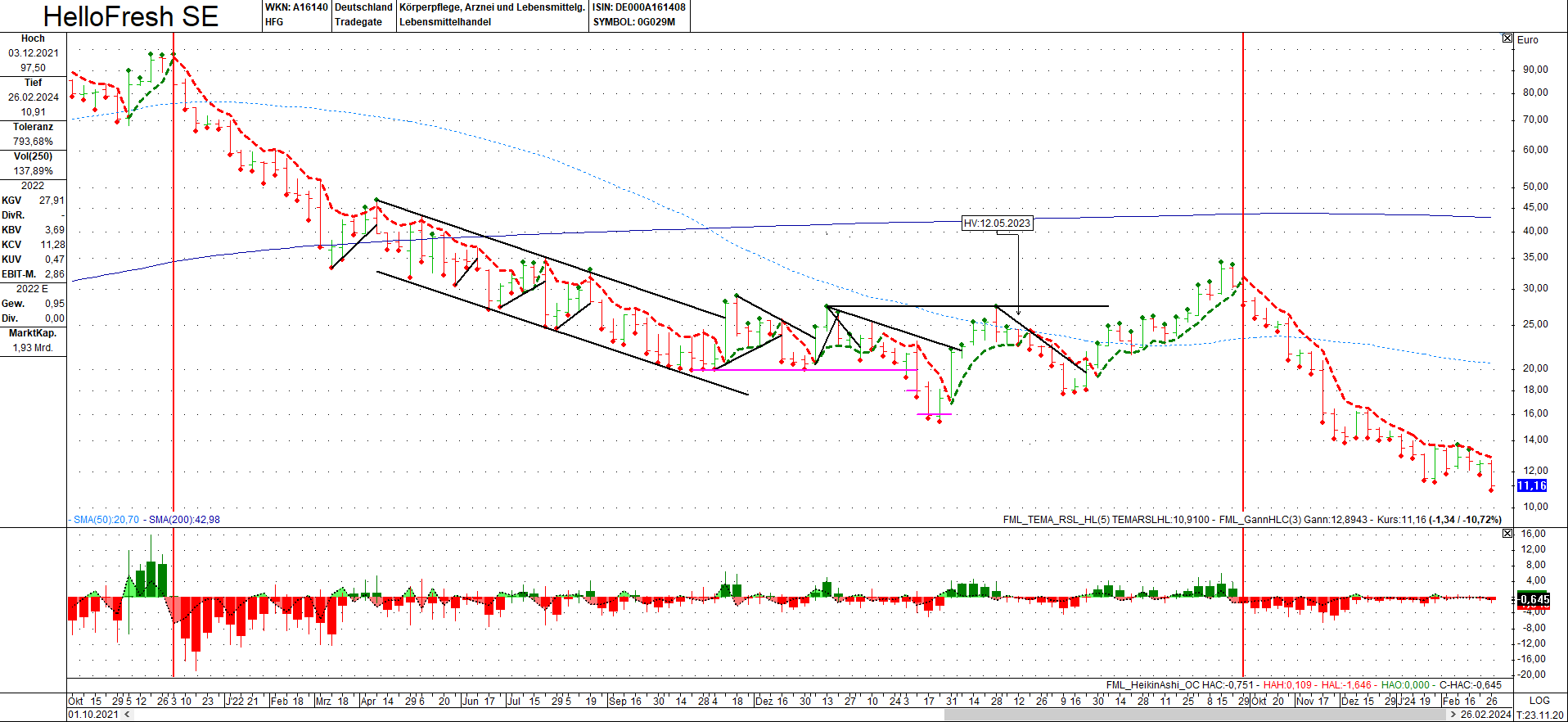This screenshot has width=1568, height=722.
Task: Click the Vol(250) label
Action: [33, 156]
